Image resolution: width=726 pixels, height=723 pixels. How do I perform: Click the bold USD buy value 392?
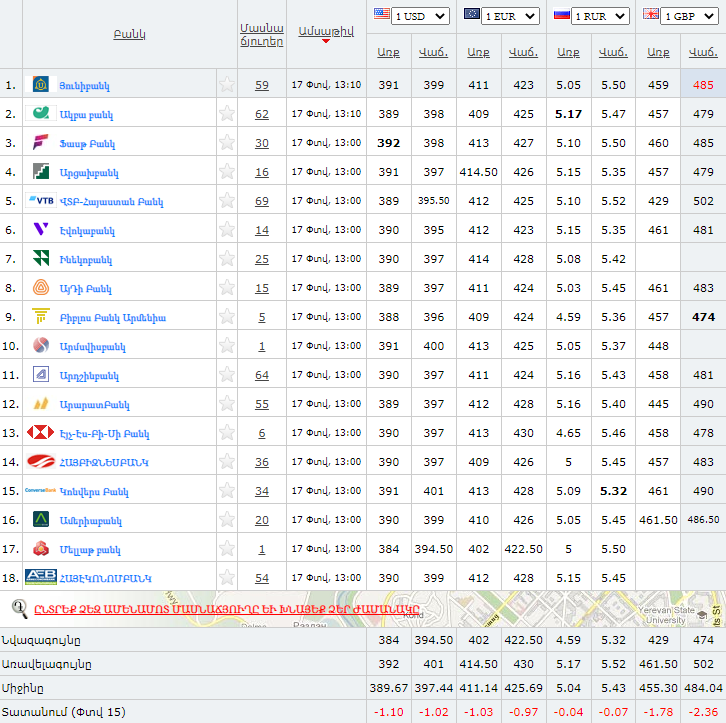[388, 143]
